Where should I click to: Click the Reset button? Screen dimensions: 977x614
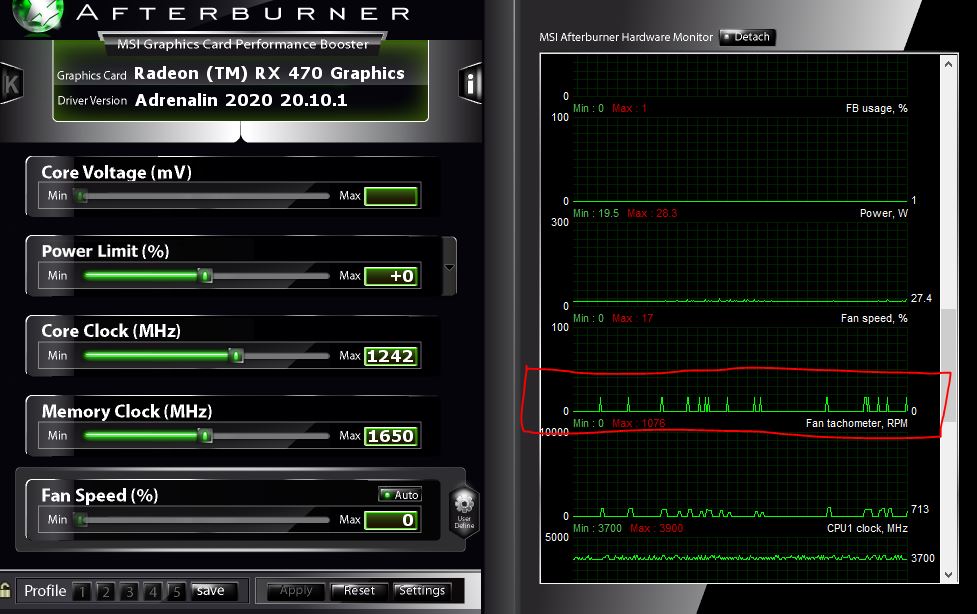[x=358, y=591]
